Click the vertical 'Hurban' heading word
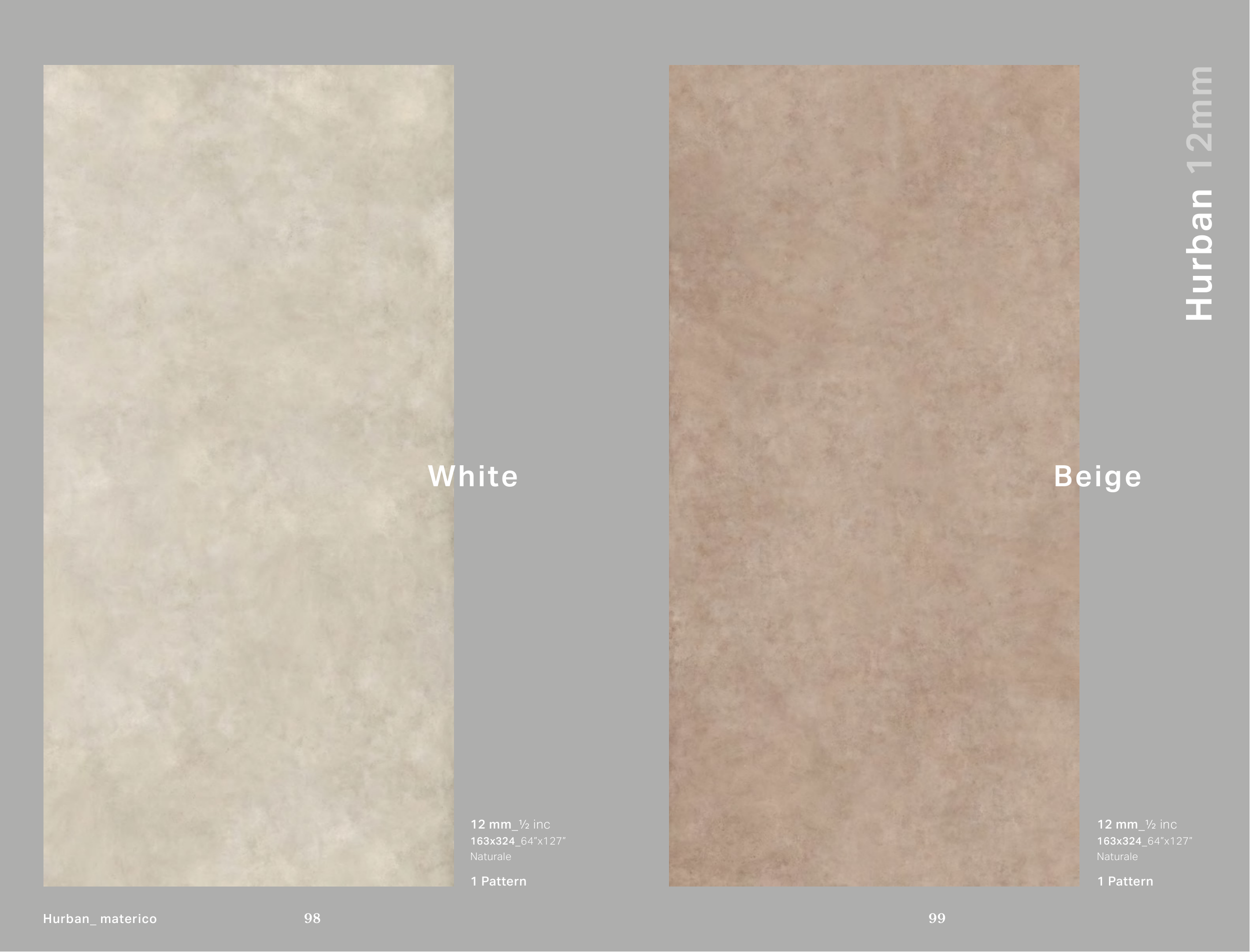This screenshot has width=1250, height=952. (x=1199, y=254)
